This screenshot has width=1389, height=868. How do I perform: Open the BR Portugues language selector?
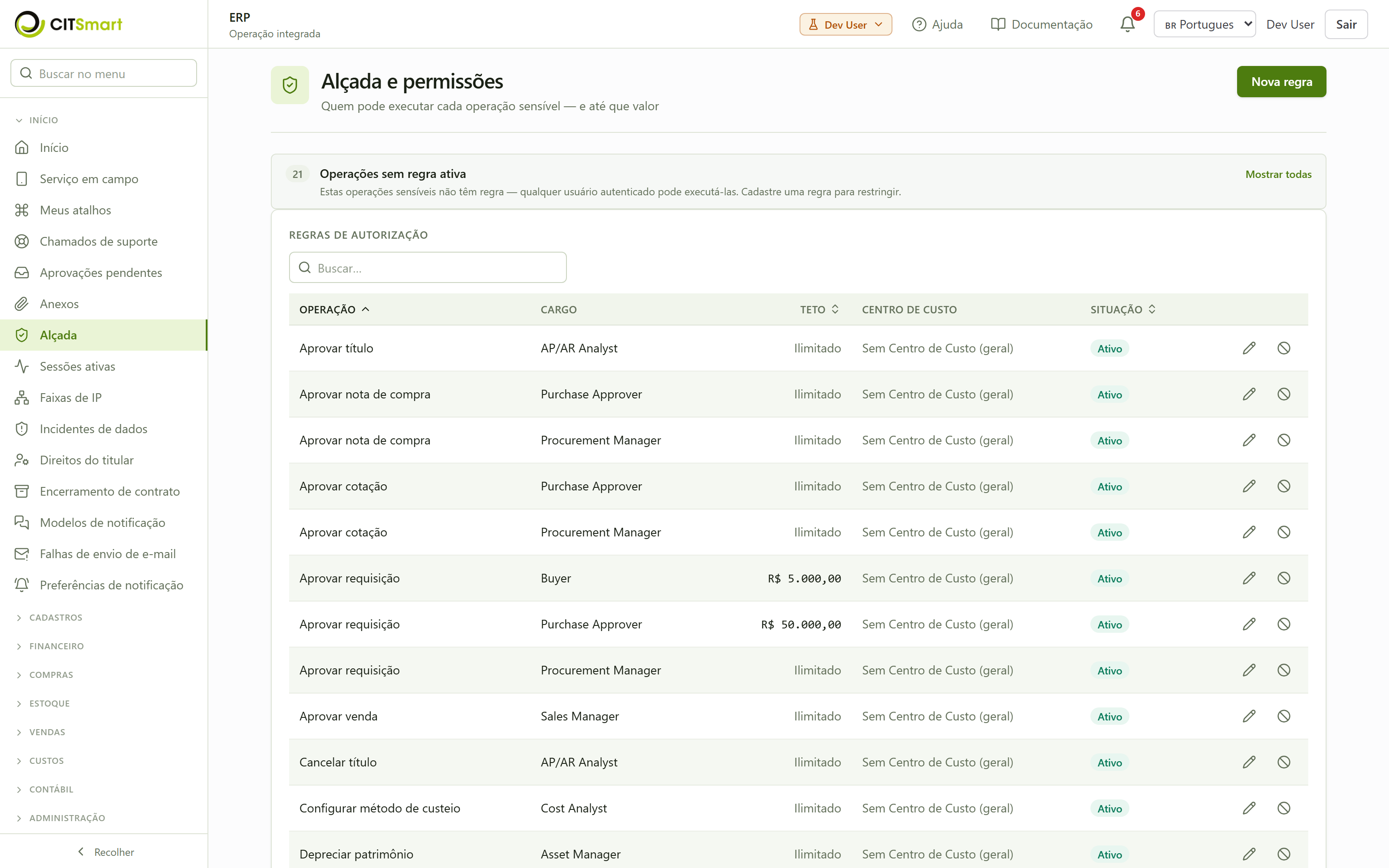point(1204,24)
